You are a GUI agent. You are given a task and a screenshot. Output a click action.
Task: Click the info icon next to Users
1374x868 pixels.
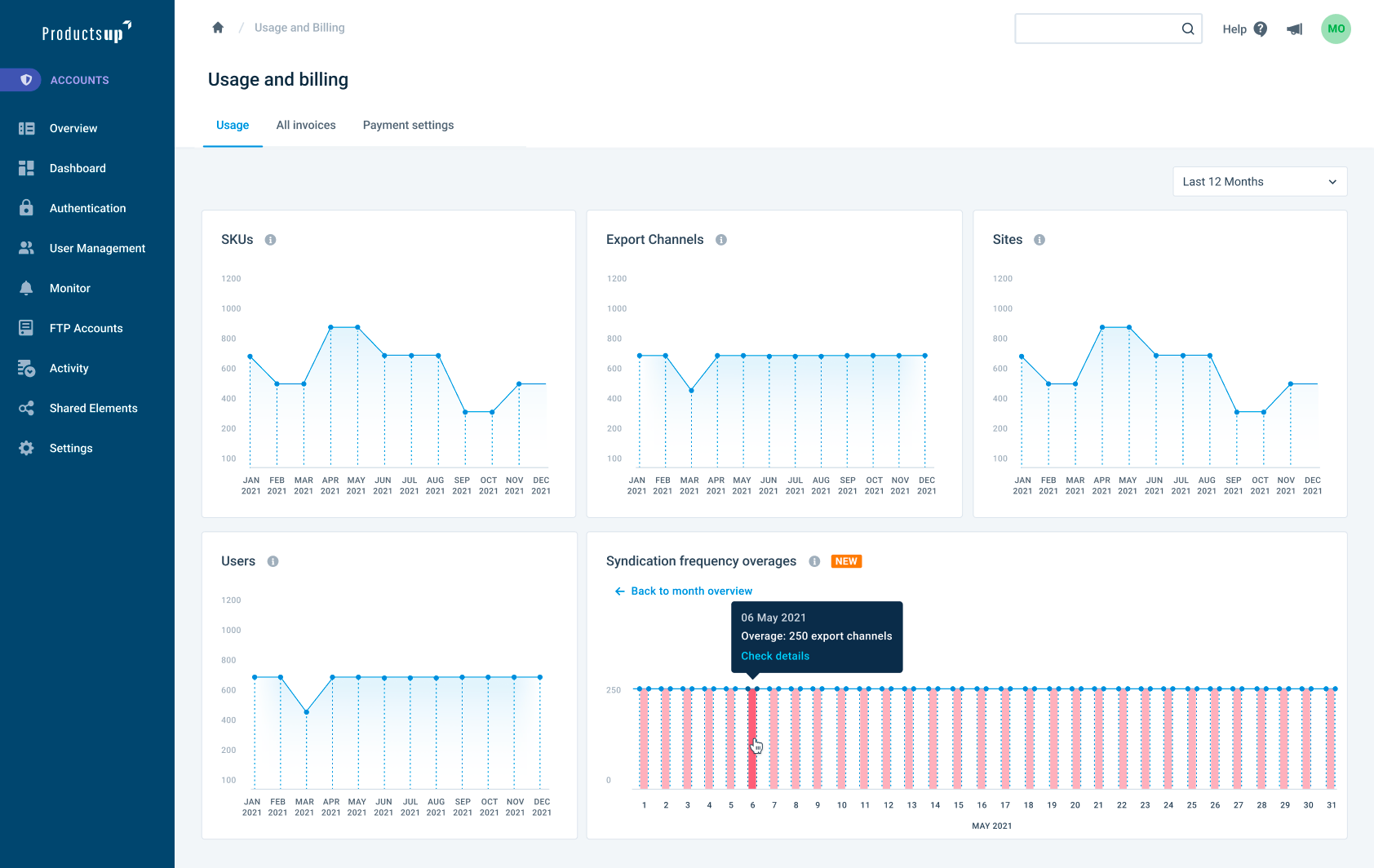tap(273, 561)
